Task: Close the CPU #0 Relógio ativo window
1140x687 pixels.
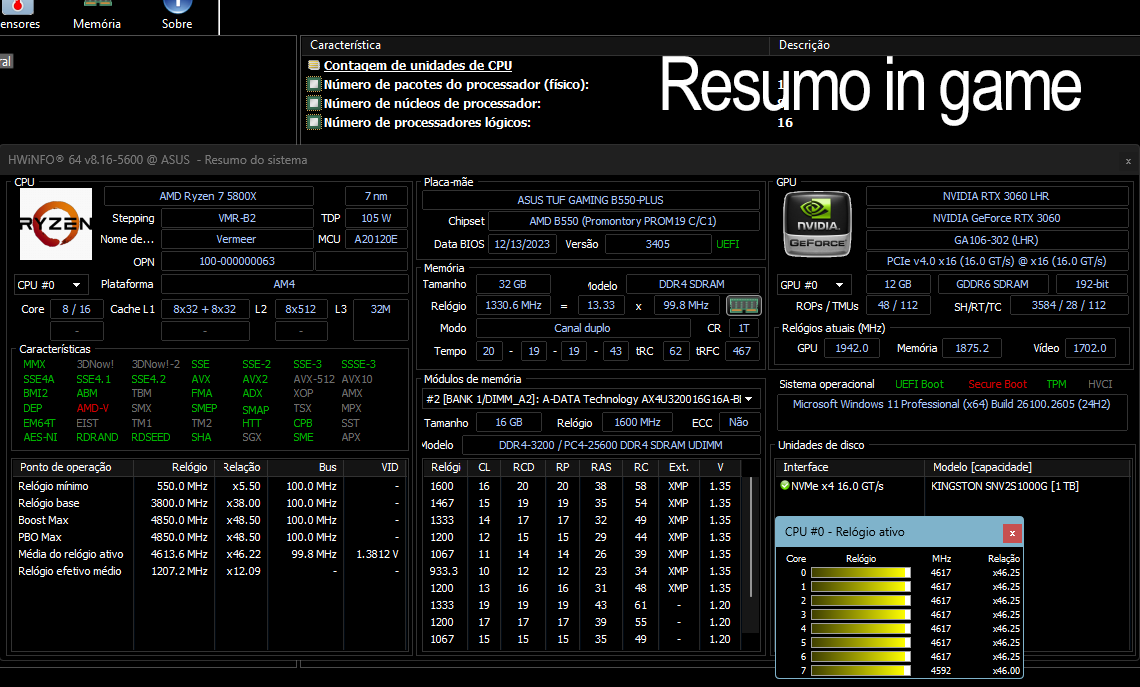Action: (1012, 533)
